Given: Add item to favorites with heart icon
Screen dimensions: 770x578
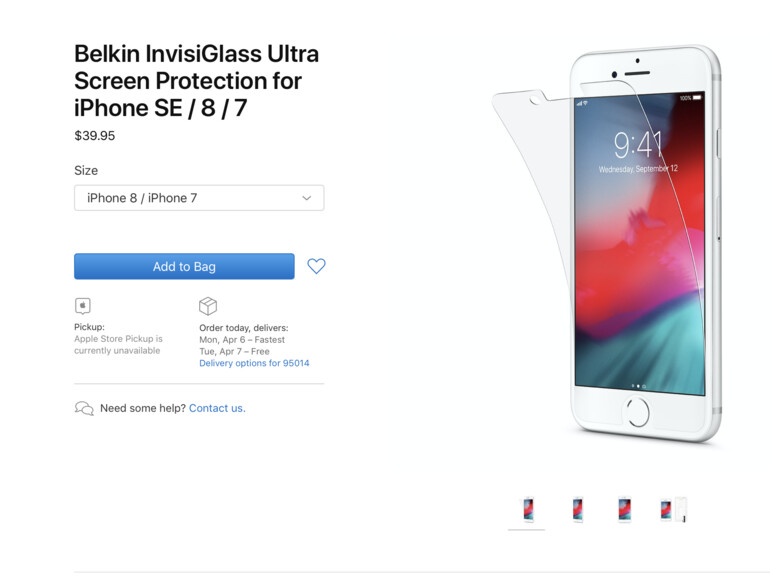Looking at the screenshot, I should point(316,266).
